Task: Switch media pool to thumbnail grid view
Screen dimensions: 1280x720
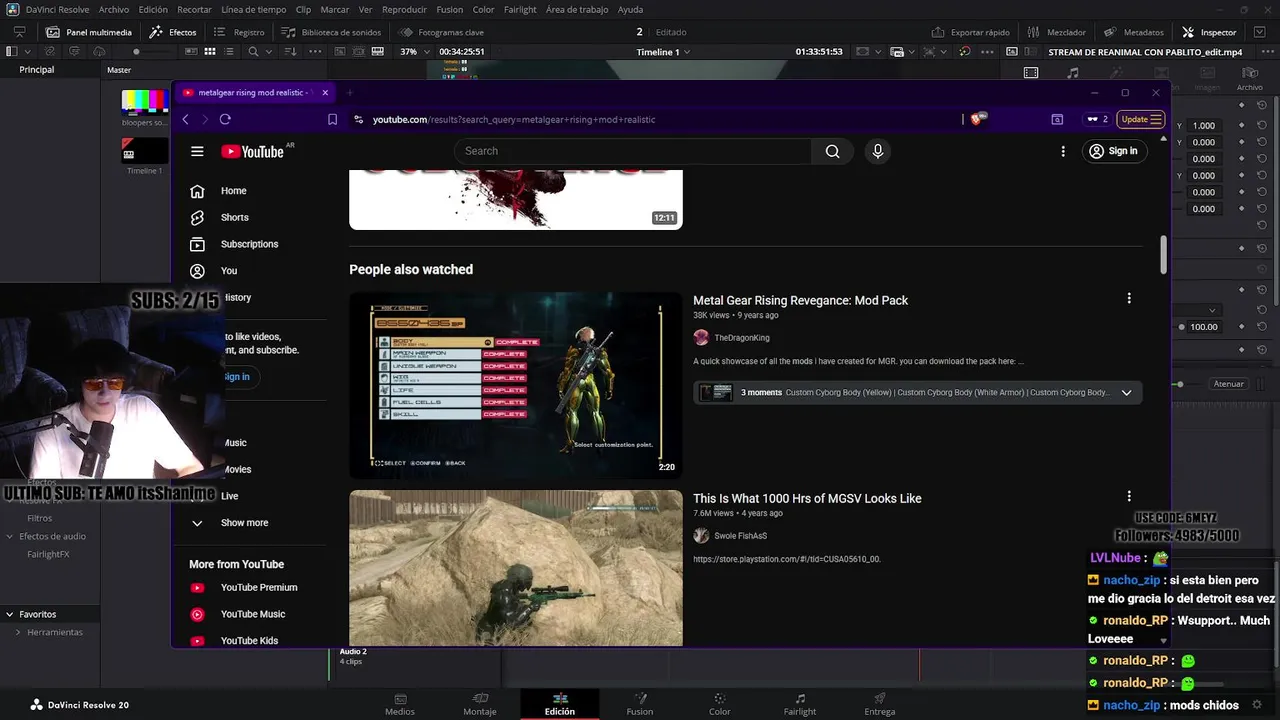Action: (210, 51)
